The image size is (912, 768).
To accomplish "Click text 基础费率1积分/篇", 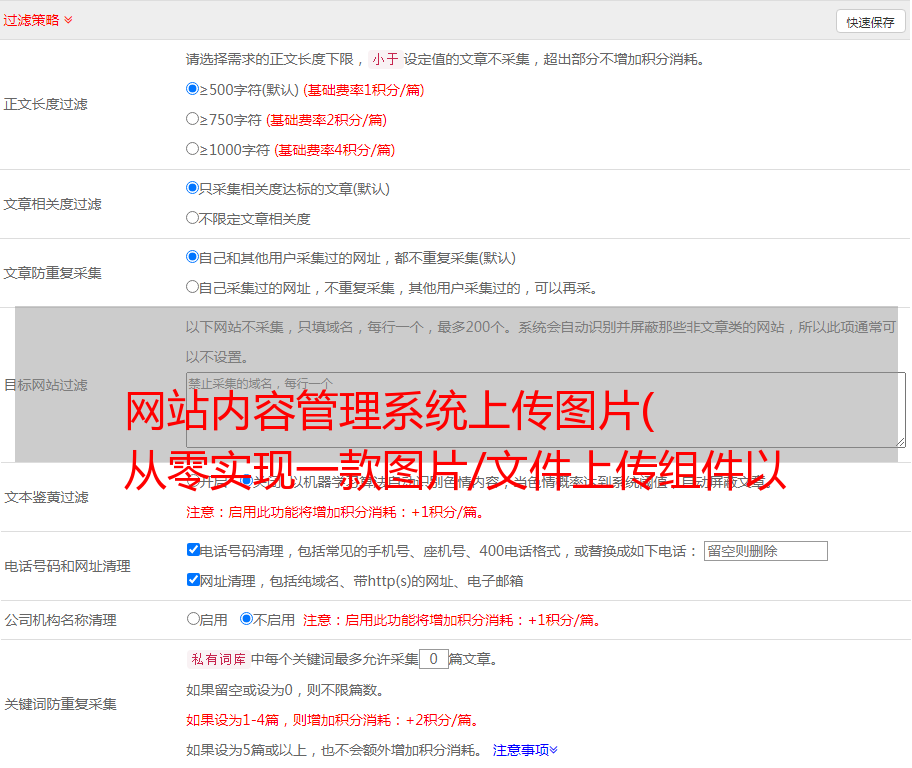I will 364,90.
